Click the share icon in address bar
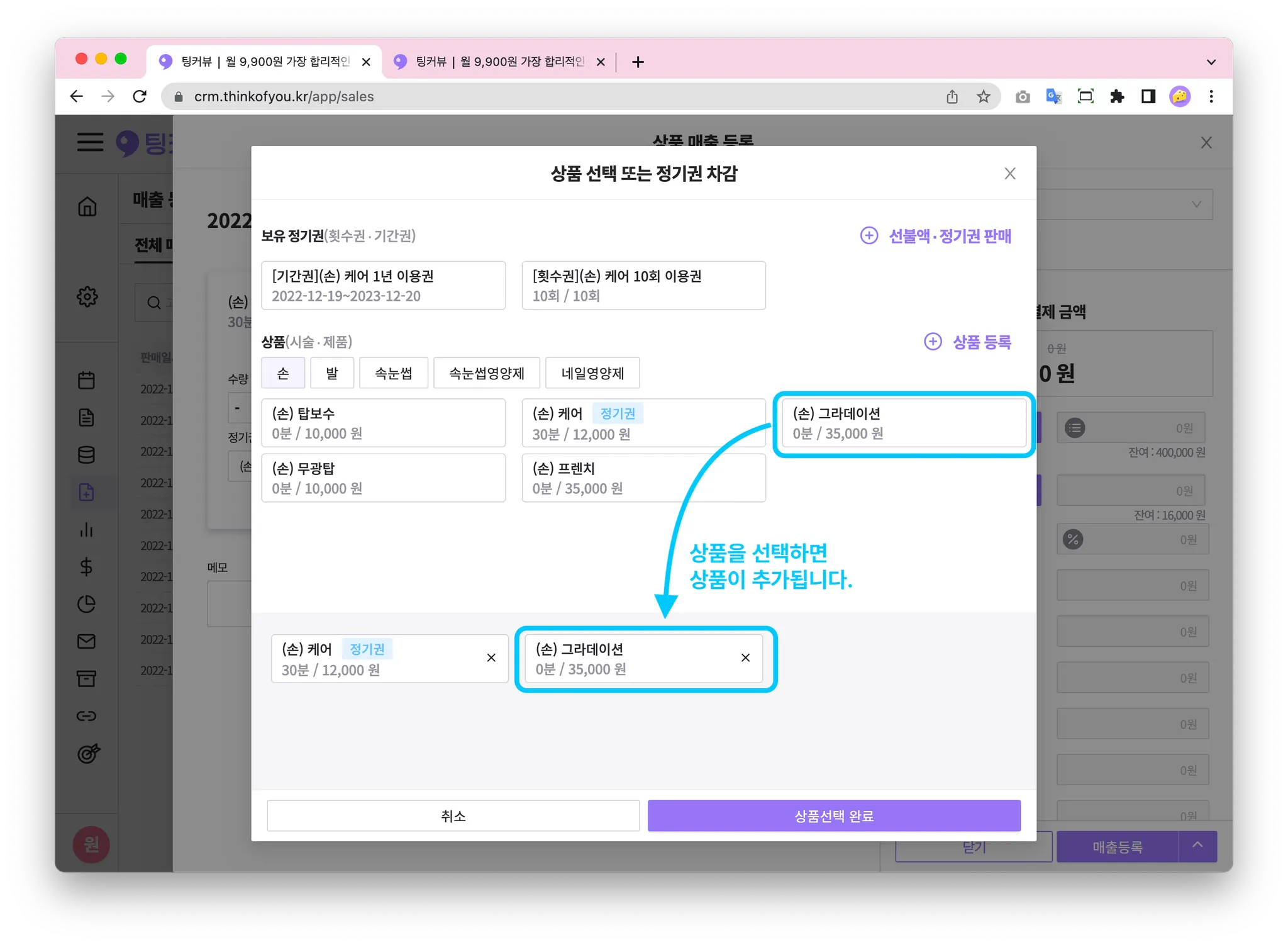 952,96
